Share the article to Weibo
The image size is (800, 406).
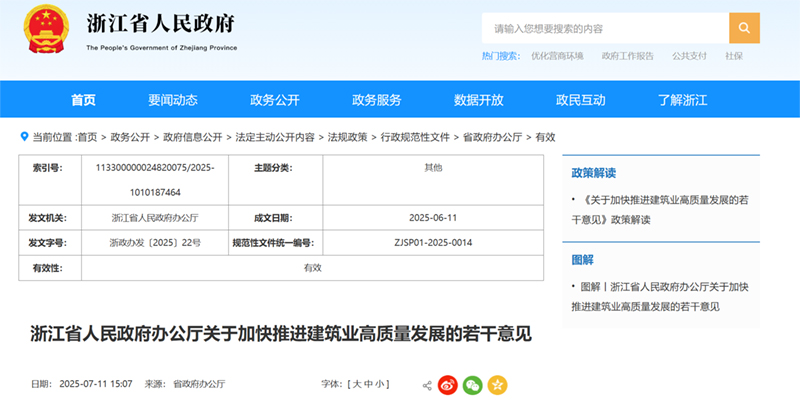coord(449,384)
